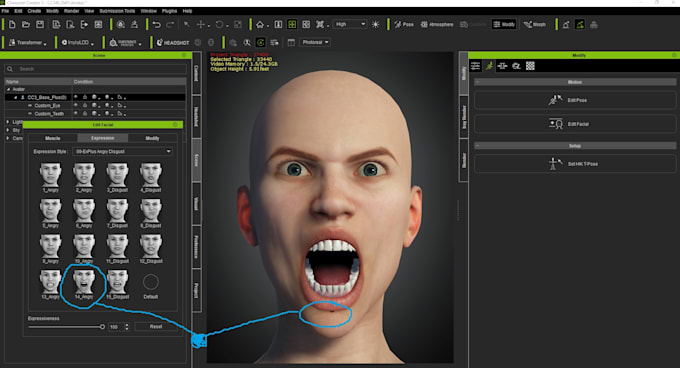
Task: Click the Expressiveness value stepper arrows
Action: pos(127,326)
